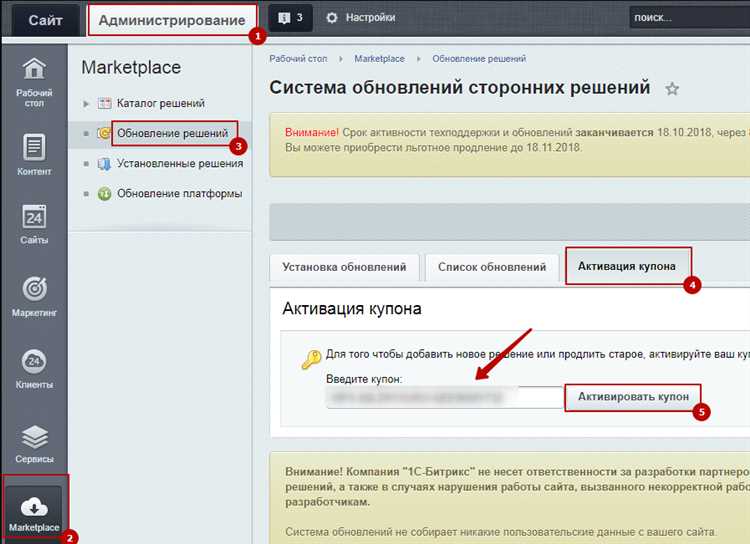This screenshot has height=544, width=750.
Task: Click the Установленные решения item icon
Action: [x=104, y=164]
